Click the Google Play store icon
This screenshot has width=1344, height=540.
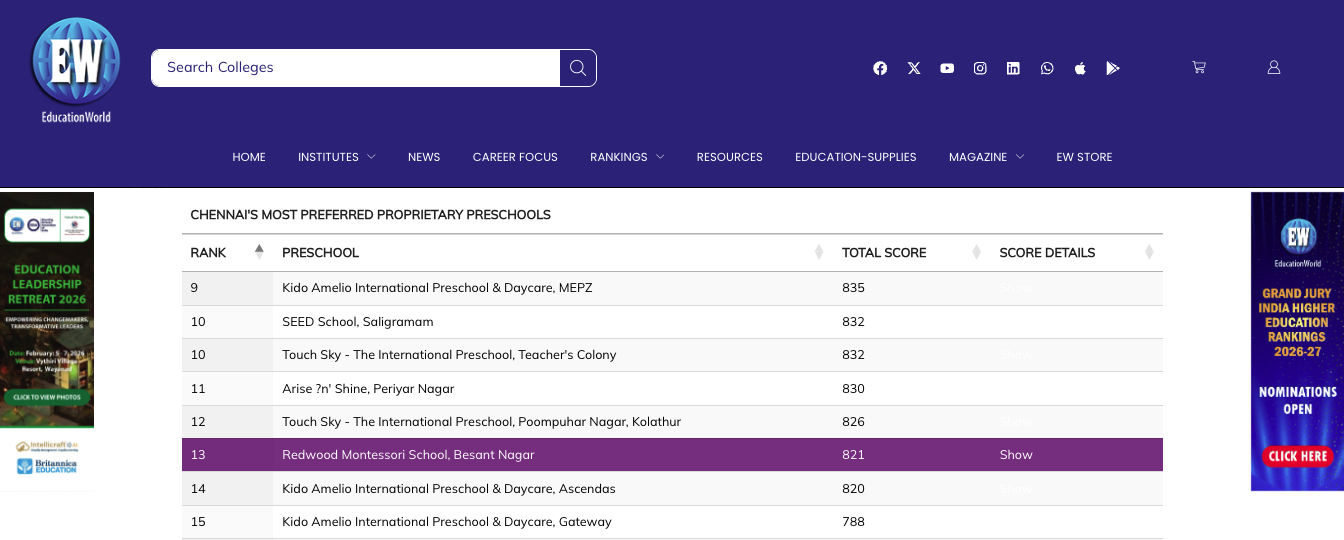tap(1113, 68)
